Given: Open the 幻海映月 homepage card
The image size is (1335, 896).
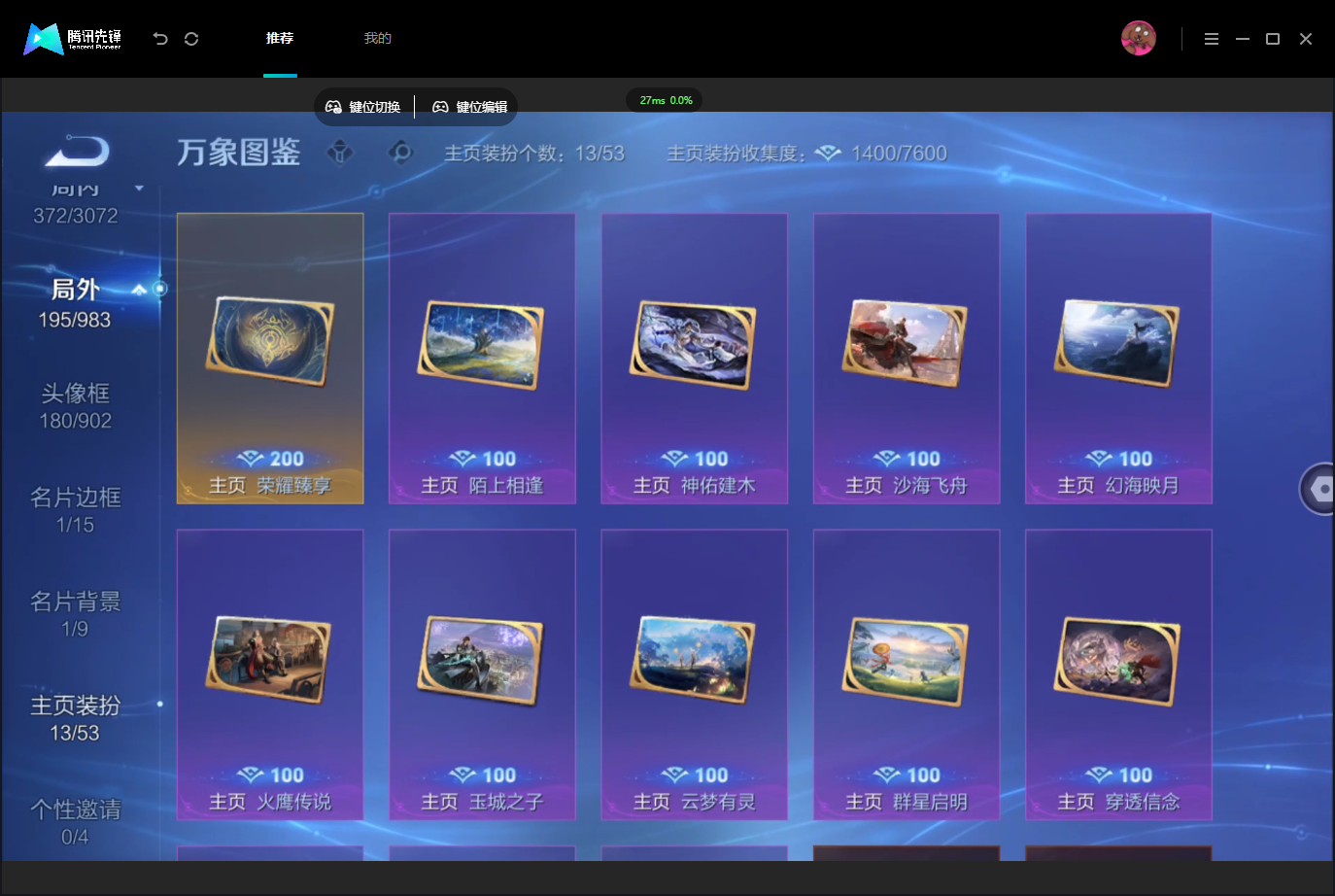Looking at the screenshot, I should pyautogui.click(x=1118, y=359).
